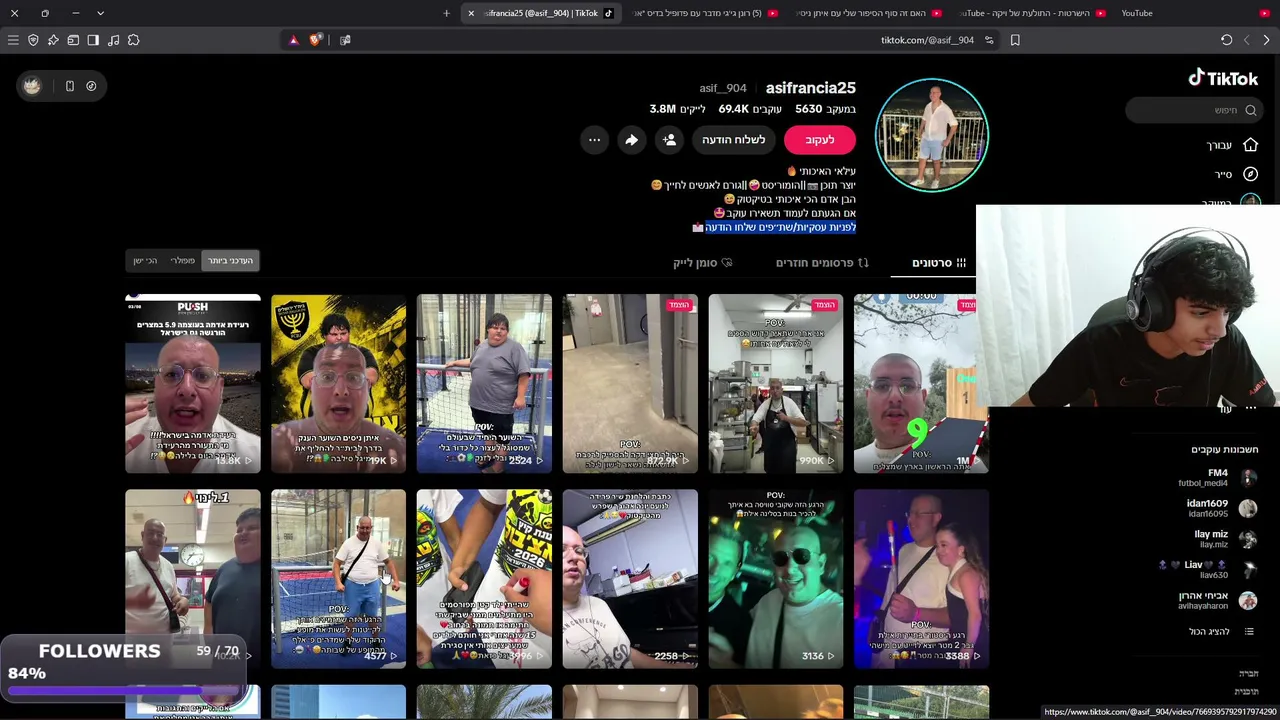Image resolution: width=1280 pixels, height=720 pixels.
Task: Open the browser hamburger menu
Action: click(x=13, y=40)
